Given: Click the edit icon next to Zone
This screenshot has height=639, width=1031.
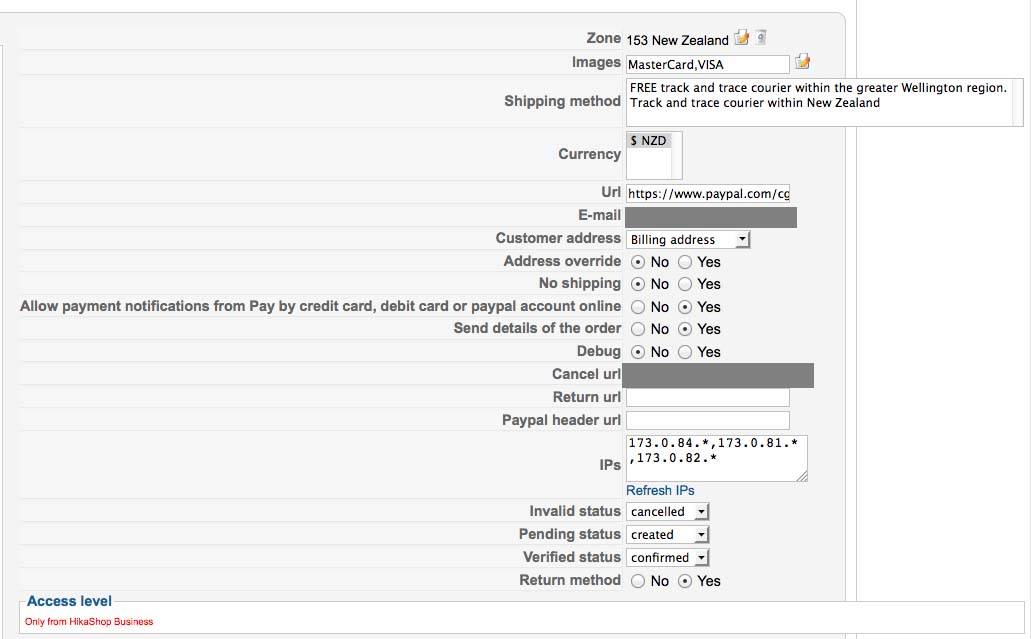Looking at the screenshot, I should coord(742,38).
